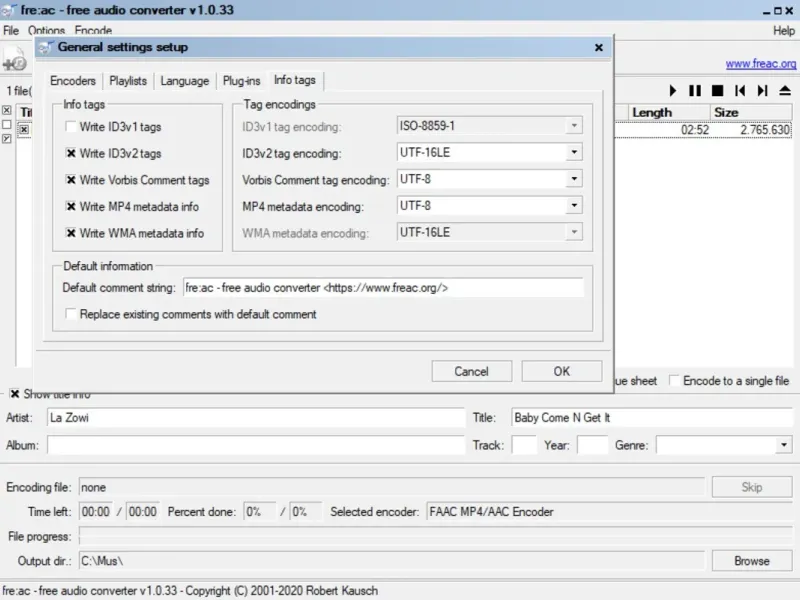The image size is (800, 600).
Task: Click the fre:ac dialog title icon
Action: tap(46, 47)
